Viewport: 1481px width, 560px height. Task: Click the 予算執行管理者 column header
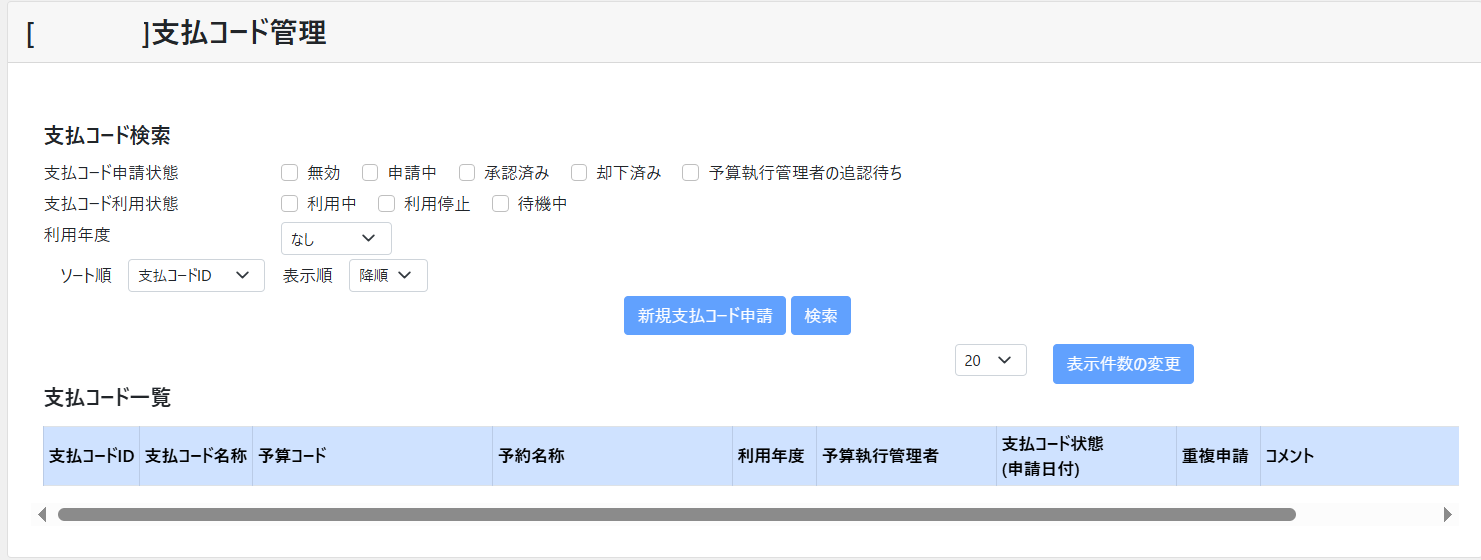coord(880,456)
